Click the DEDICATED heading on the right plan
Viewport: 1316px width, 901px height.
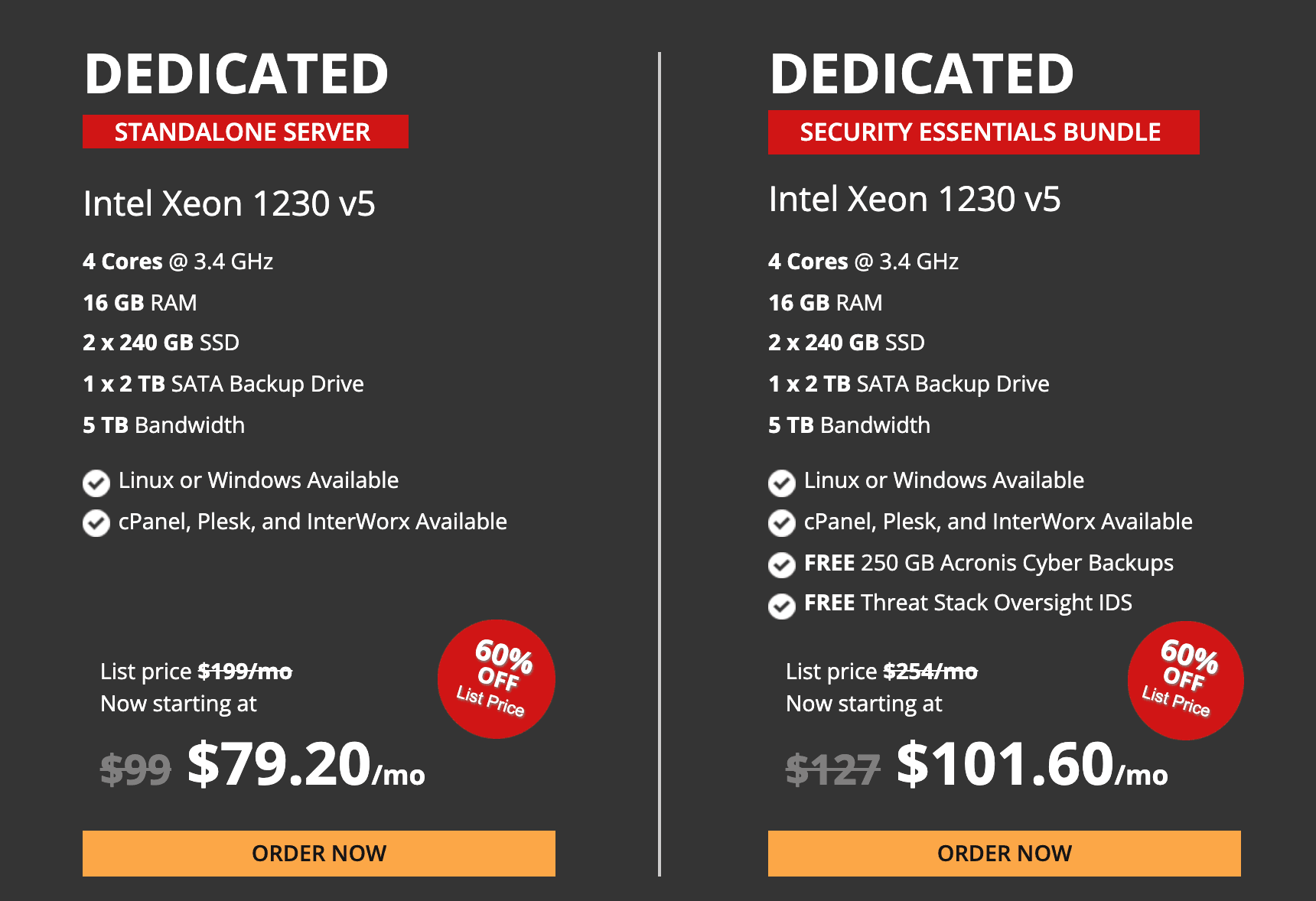click(x=921, y=74)
